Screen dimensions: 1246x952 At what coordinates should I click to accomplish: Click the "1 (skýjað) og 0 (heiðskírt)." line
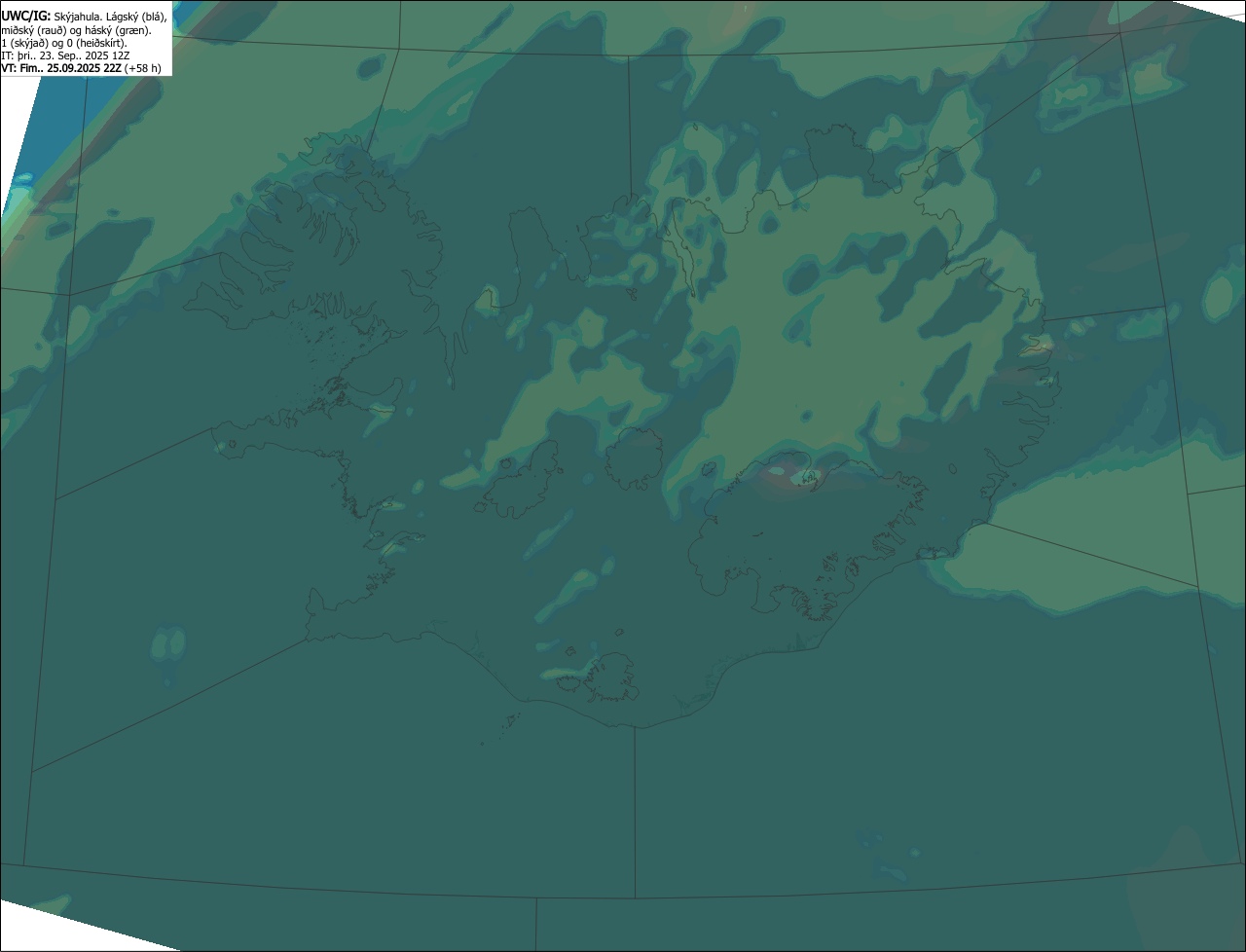click(x=64, y=43)
